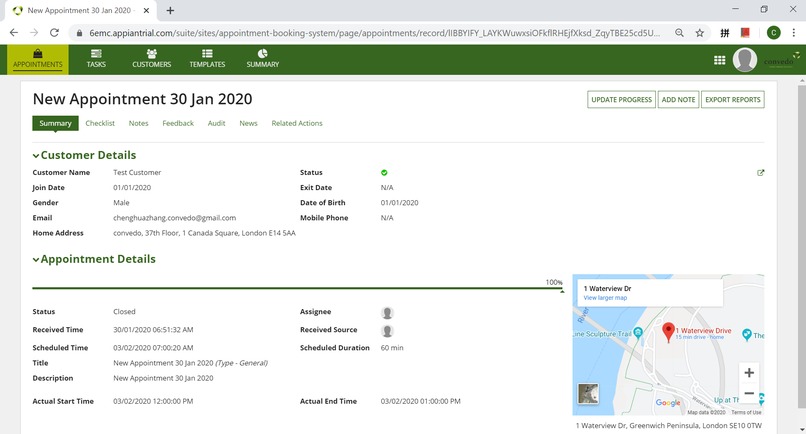Switch to the Checklist tab
This screenshot has height=434, width=806.
(100, 123)
